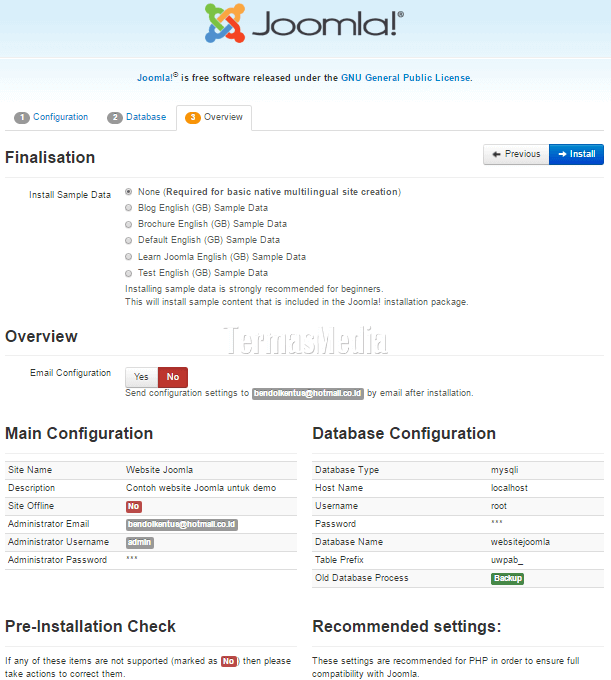Click the localhost host name value

[x=509, y=488]
